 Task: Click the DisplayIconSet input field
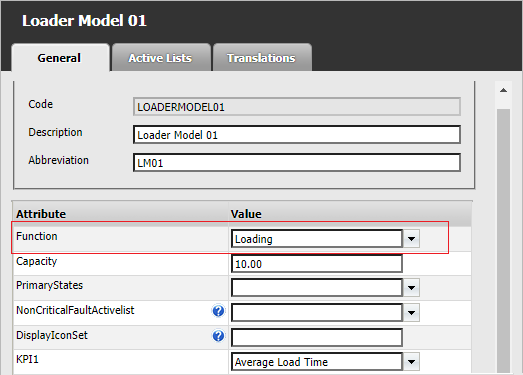[317, 338]
